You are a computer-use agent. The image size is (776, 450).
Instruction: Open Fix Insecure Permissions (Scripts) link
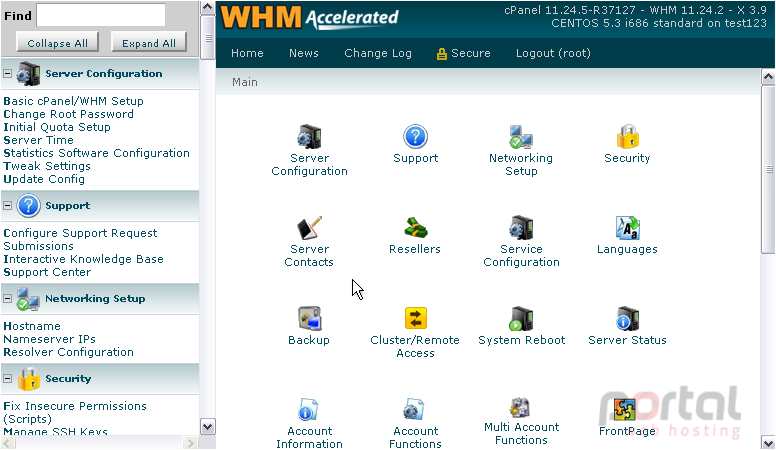[75, 412]
